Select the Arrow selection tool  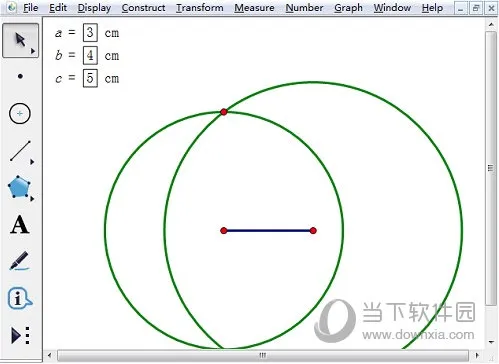point(20,40)
